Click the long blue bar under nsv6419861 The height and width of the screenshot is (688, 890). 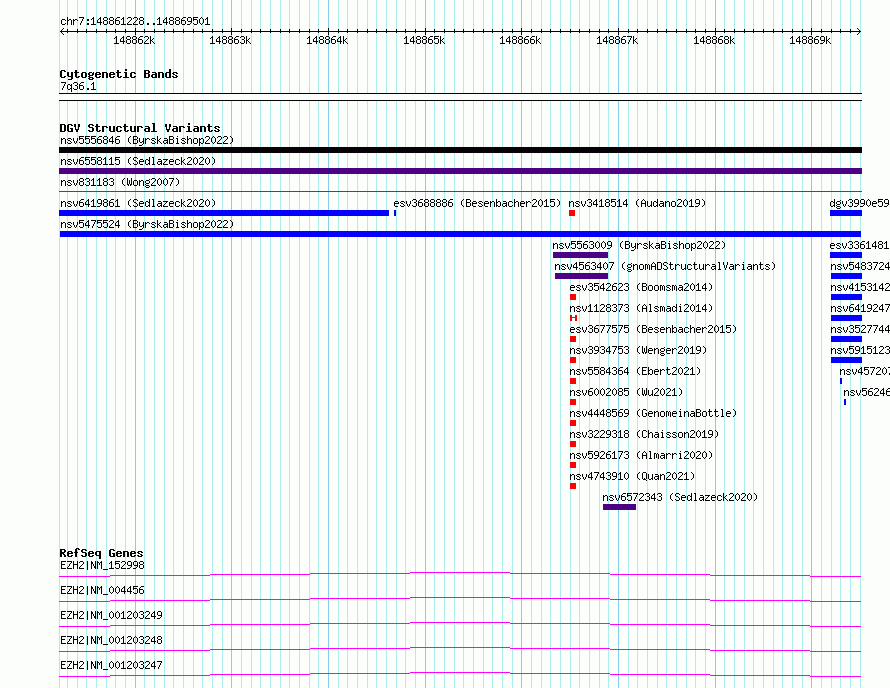pos(224,213)
